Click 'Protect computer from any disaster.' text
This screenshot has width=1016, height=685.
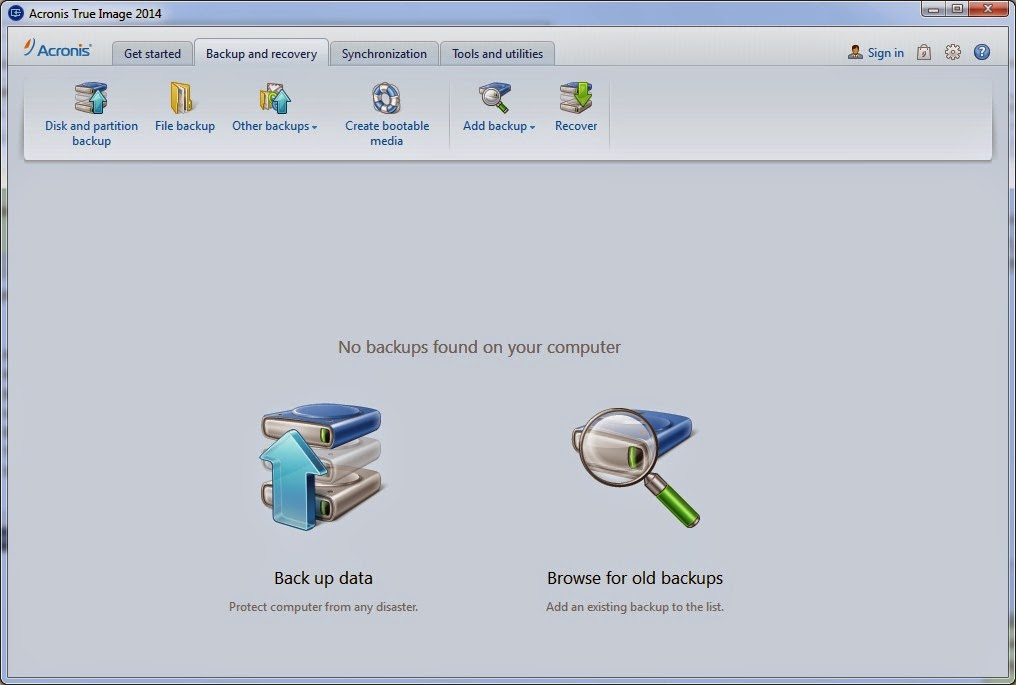tap(323, 607)
